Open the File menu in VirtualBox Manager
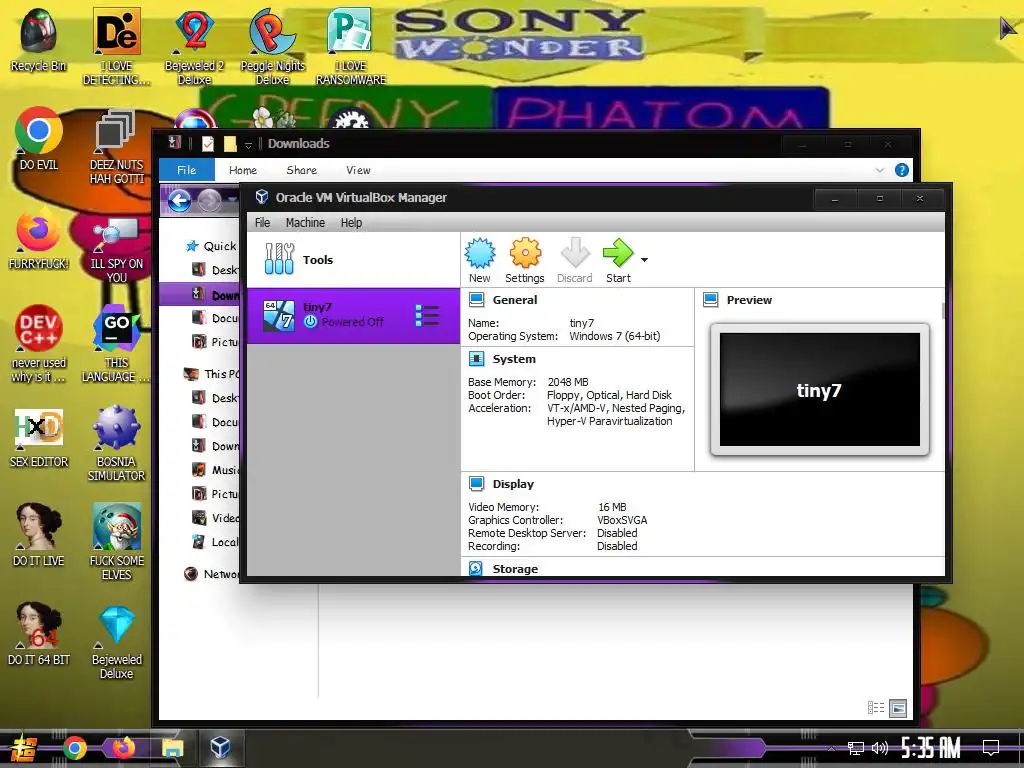 point(263,223)
